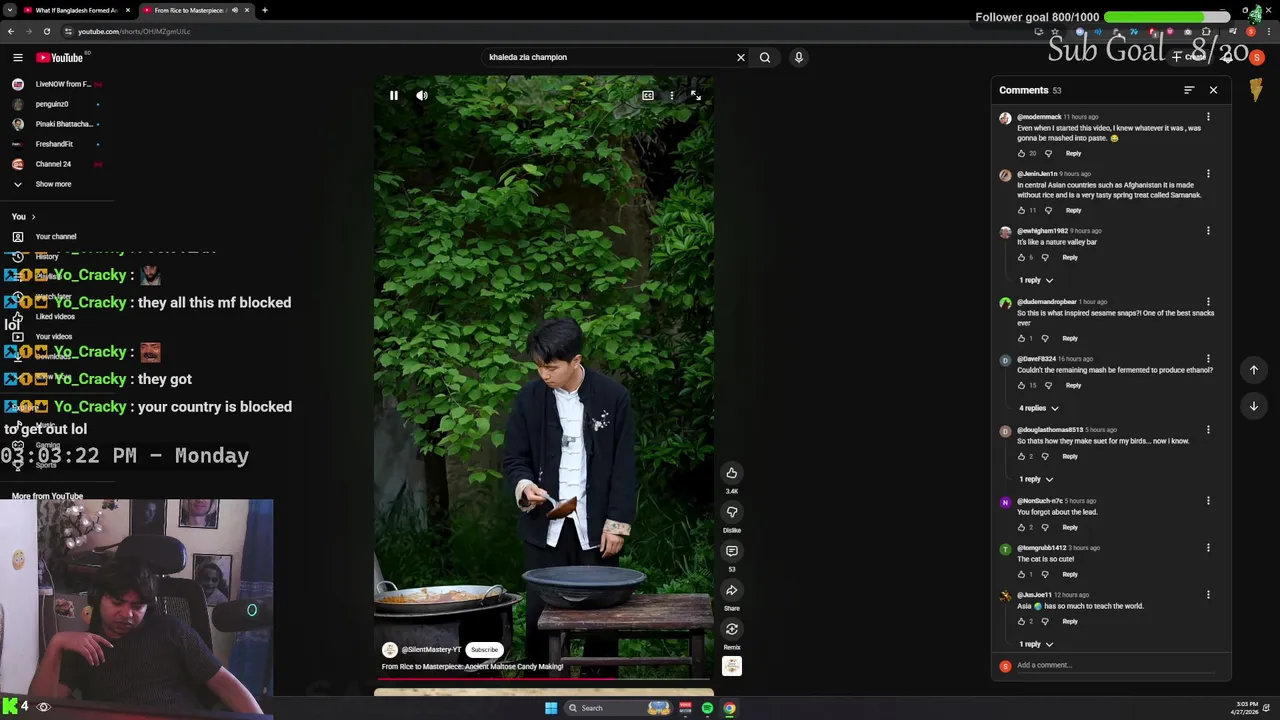Open the sound thumbnail below Remix

[732, 666]
